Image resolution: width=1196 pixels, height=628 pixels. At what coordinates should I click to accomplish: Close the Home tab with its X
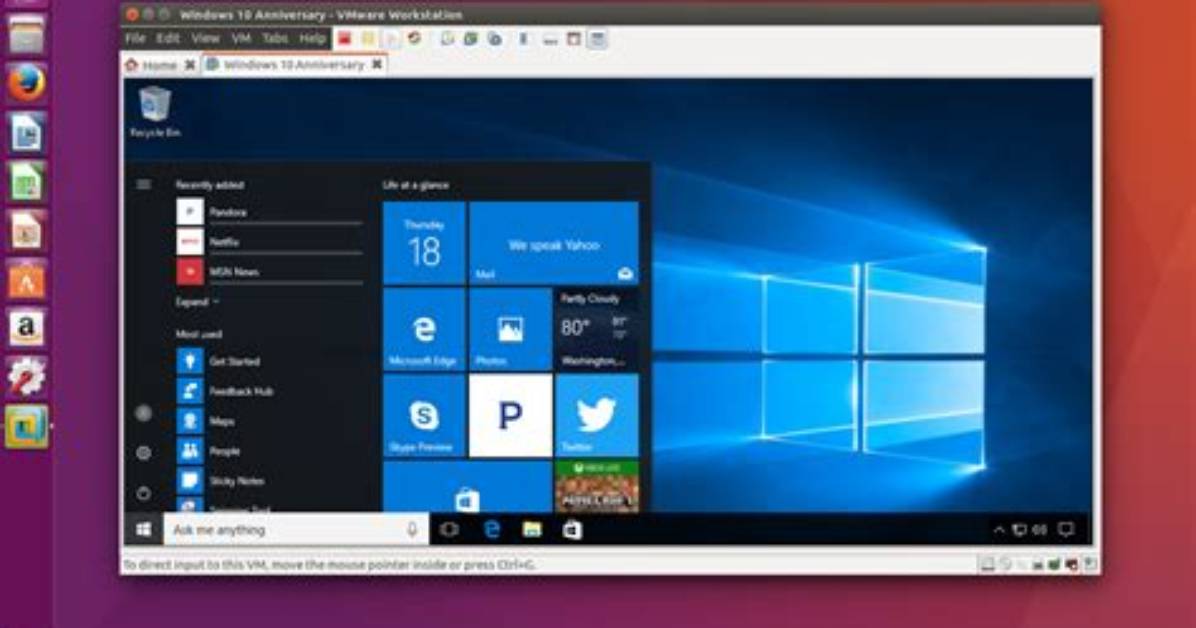[190, 65]
